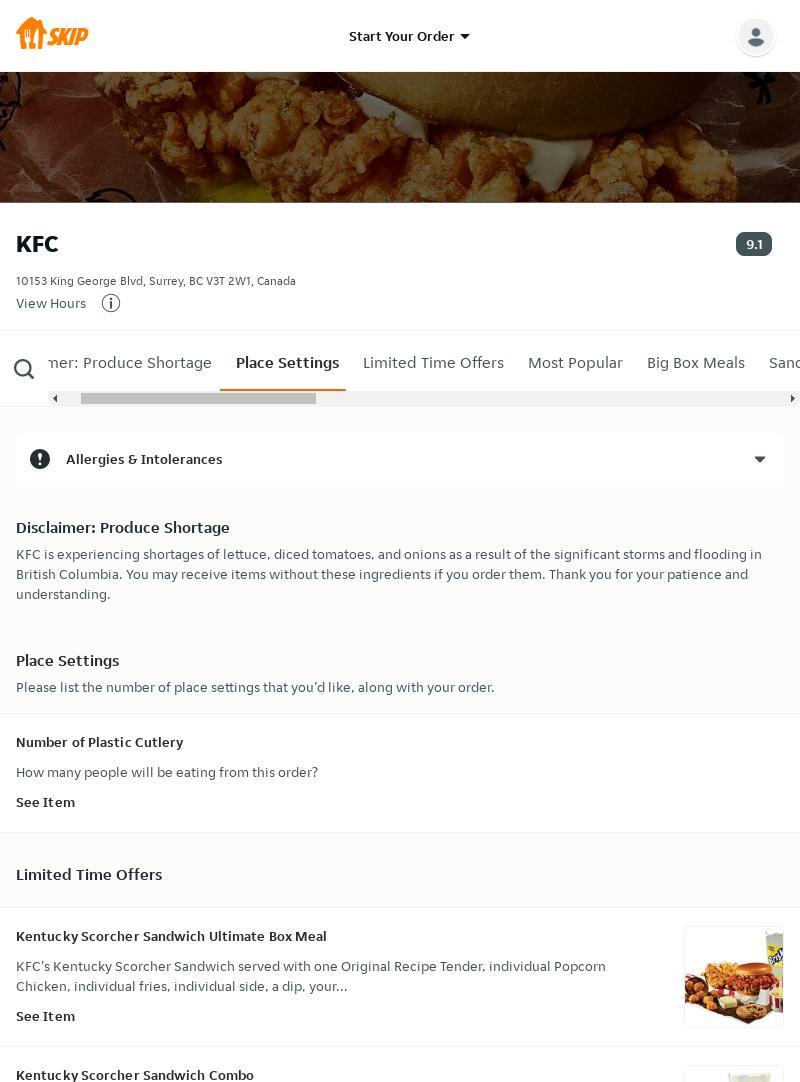Click the 9.1 rating badge

pyautogui.click(x=753, y=244)
